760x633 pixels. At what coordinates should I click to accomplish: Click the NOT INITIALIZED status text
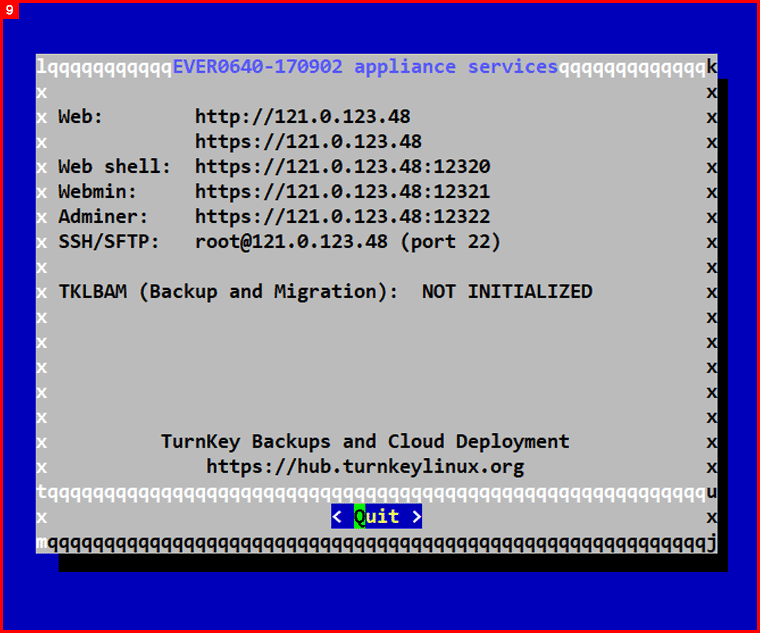507,292
